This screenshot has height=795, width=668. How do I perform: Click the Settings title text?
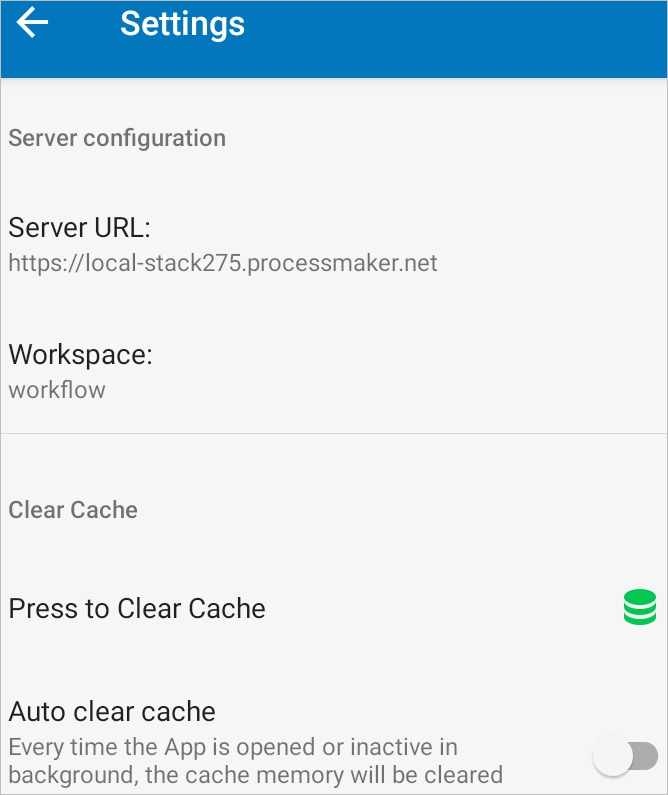pos(182,24)
